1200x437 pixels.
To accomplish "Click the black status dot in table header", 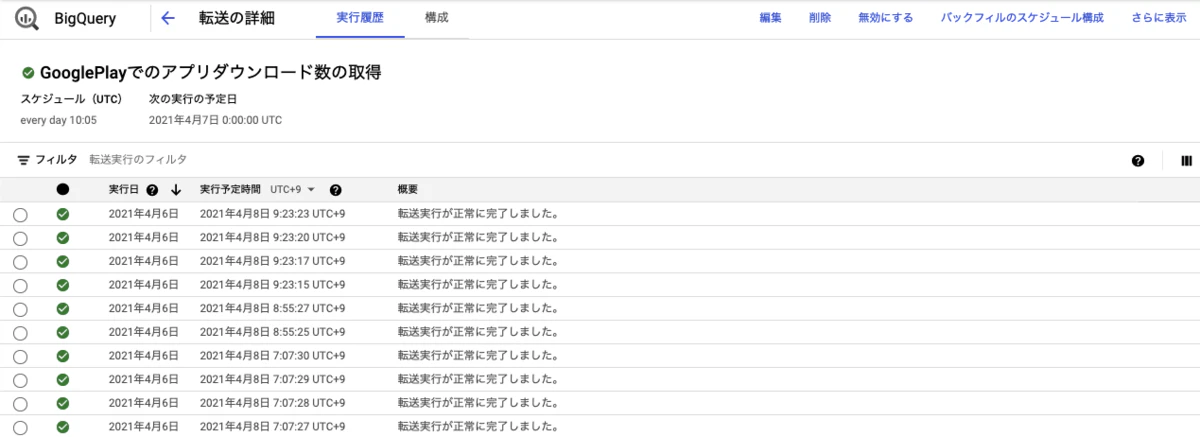I will (63, 190).
